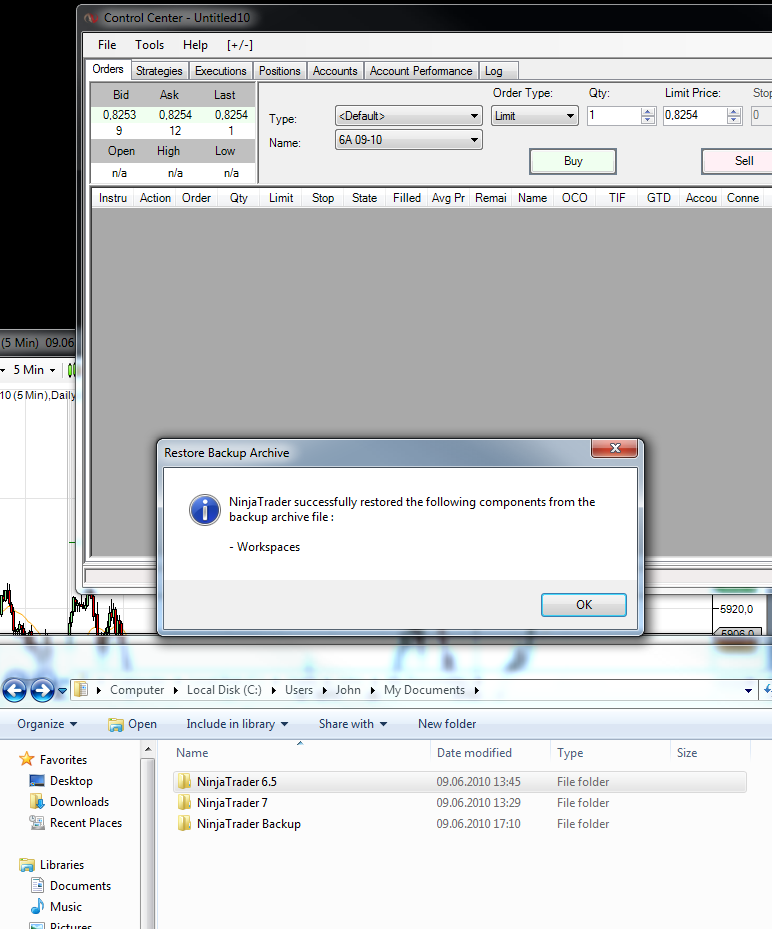
Task: Increase Limit Price with up spinner
Action: pyautogui.click(x=734, y=111)
